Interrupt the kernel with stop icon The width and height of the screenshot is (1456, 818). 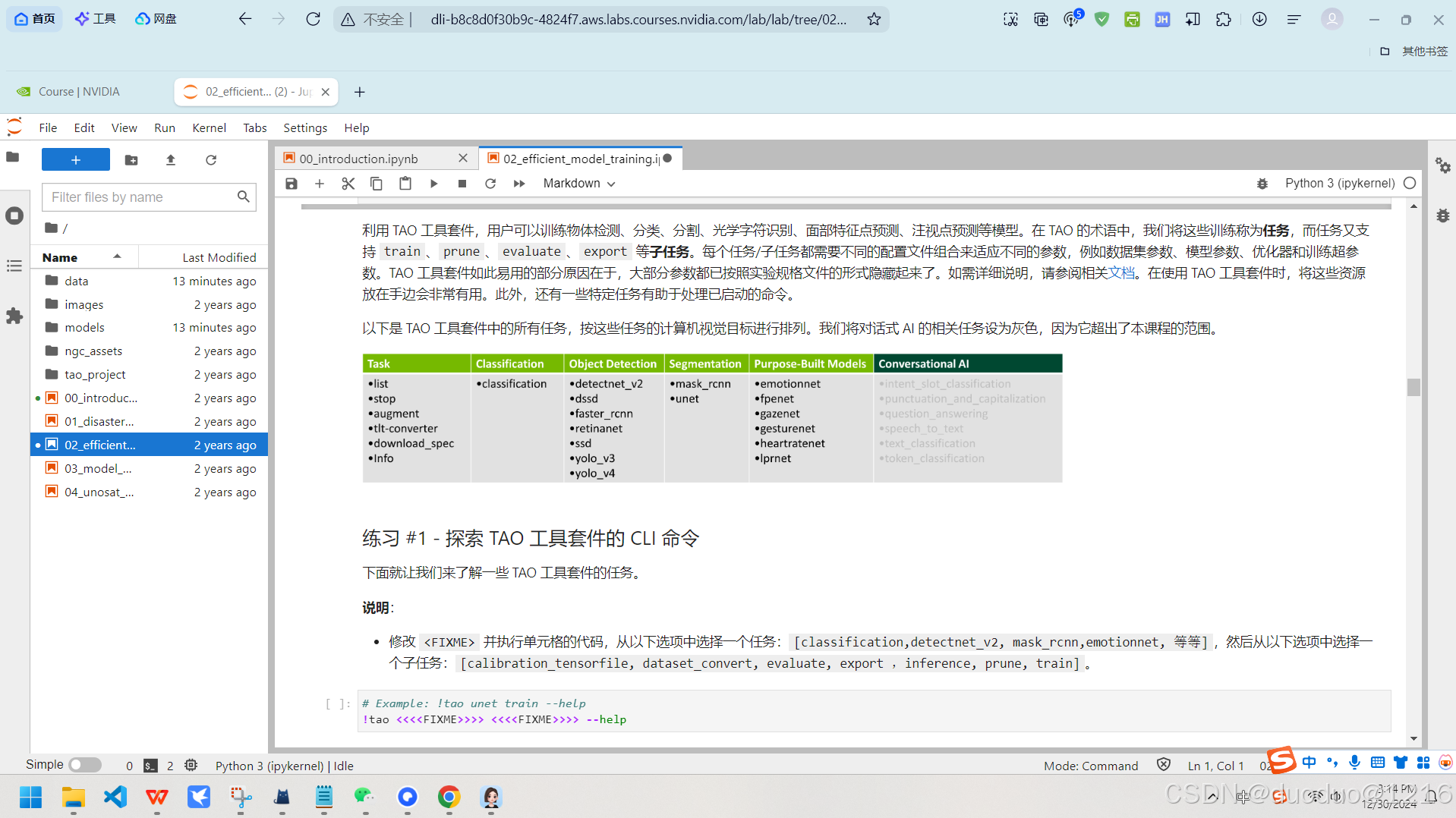(x=462, y=184)
